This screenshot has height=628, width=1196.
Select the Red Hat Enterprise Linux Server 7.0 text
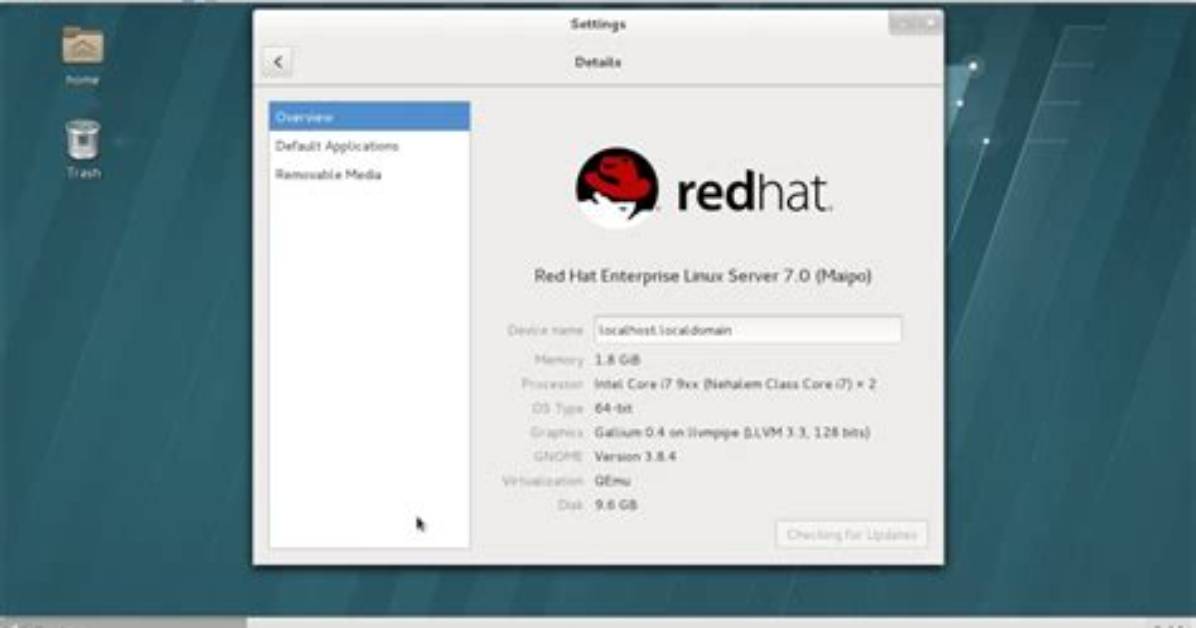click(702, 275)
